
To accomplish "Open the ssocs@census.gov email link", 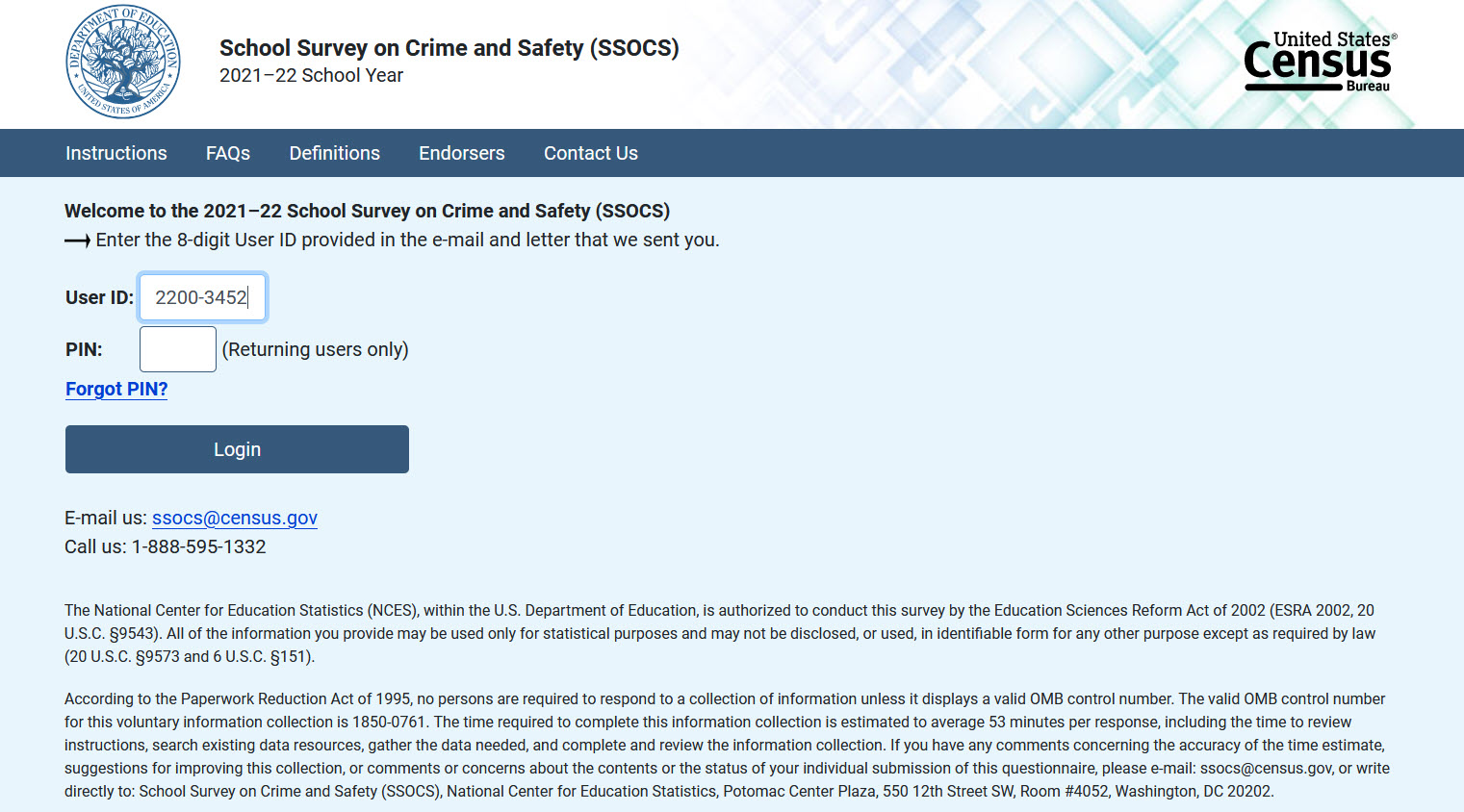I will 235,518.
